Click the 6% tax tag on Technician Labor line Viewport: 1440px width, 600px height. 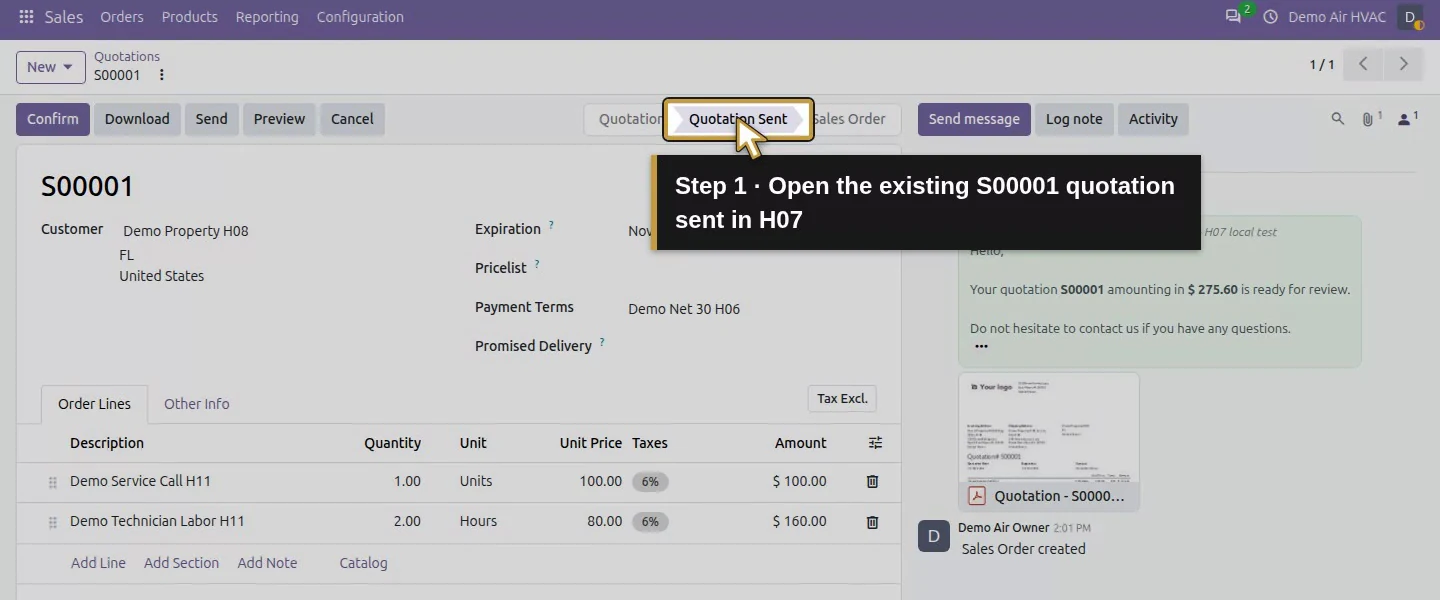(650, 522)
